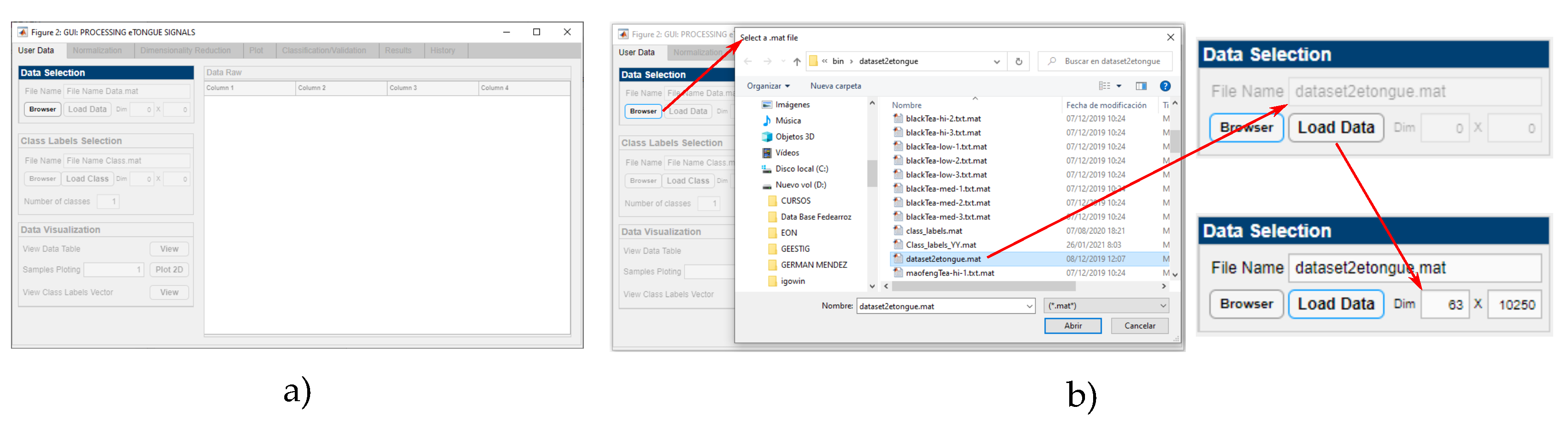
Task: Select the file maofengTea-hi-1.txt.mat
Action: (x=950, y=273)
